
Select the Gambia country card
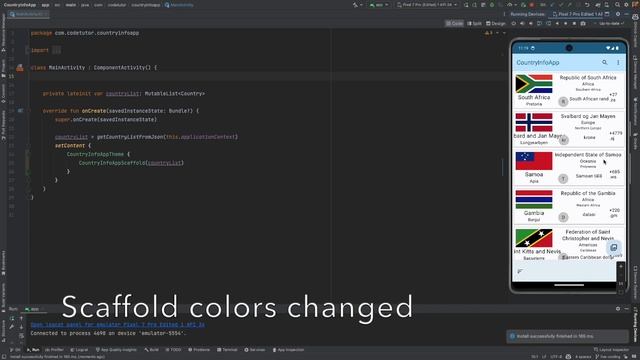[x=569, y=206]
